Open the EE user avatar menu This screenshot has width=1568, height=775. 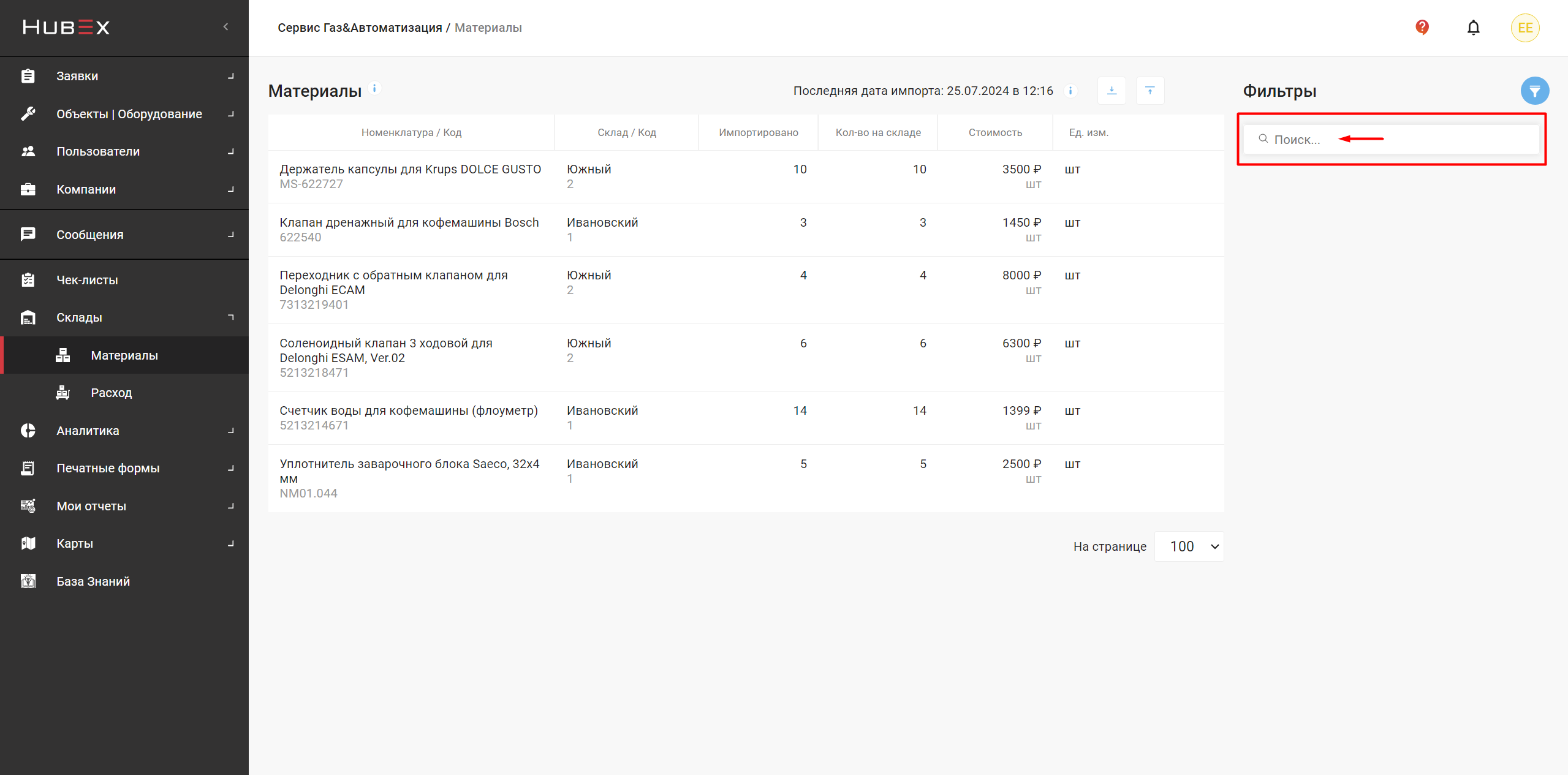(1524, 28)
